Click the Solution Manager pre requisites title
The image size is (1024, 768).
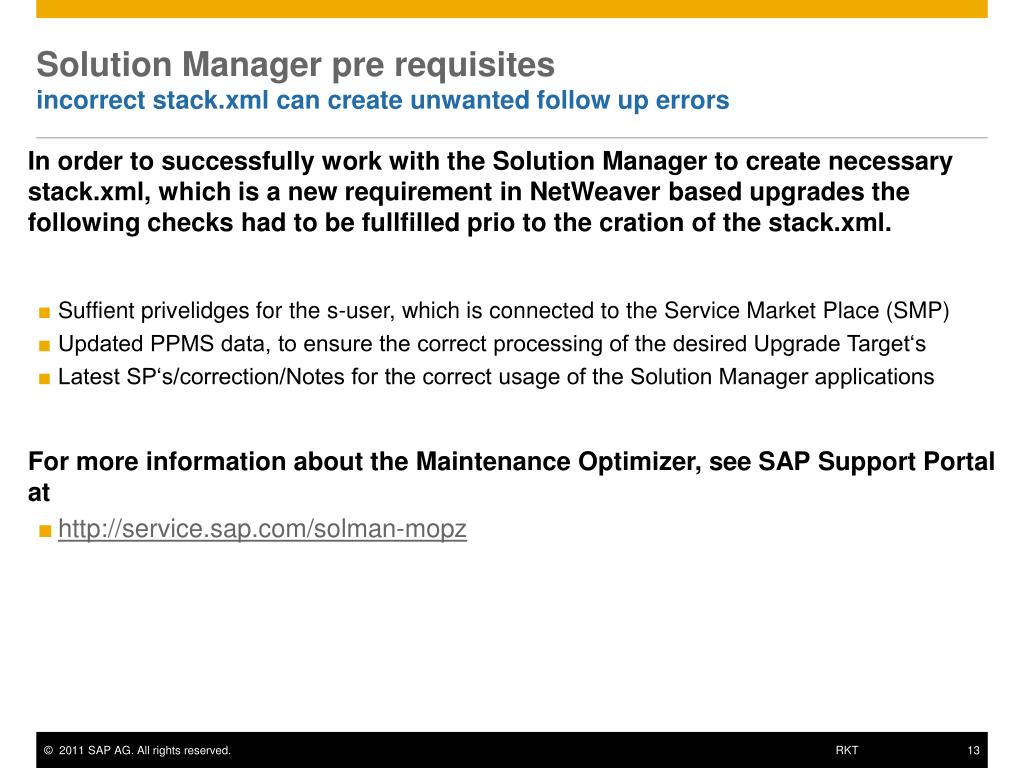tap(295, 65)
